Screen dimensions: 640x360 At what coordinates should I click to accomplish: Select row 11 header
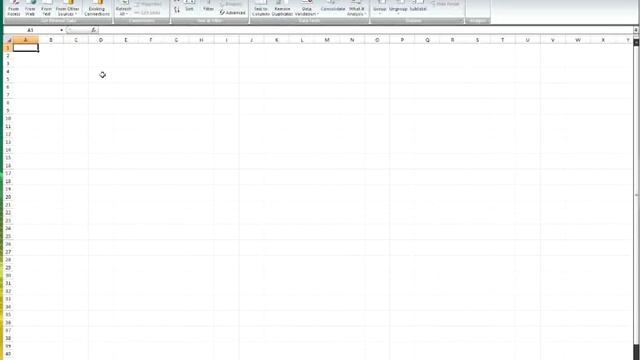[x=8, y=126]
